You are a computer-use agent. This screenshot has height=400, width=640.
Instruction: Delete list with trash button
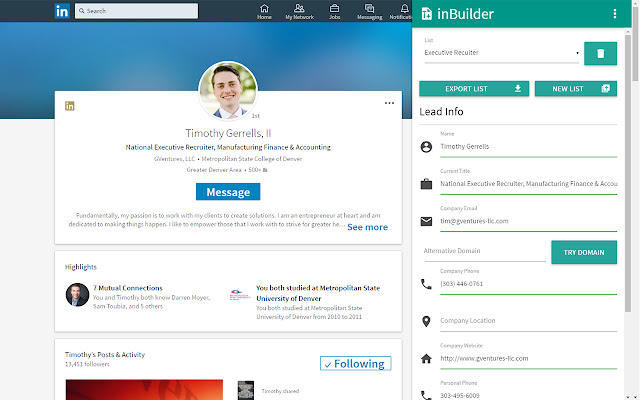600,53
